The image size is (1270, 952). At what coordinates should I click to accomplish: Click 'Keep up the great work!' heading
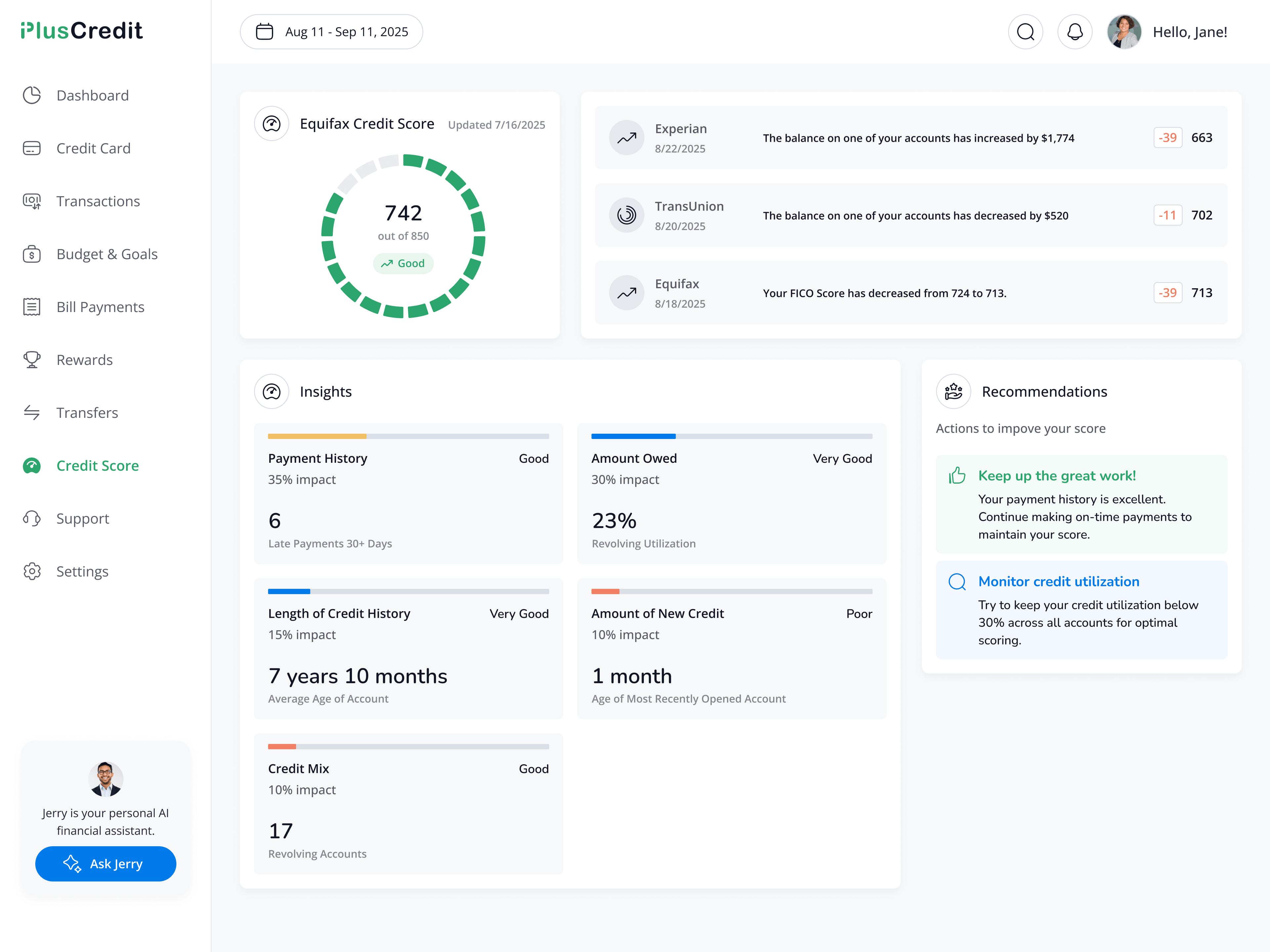coord(1057,476)
